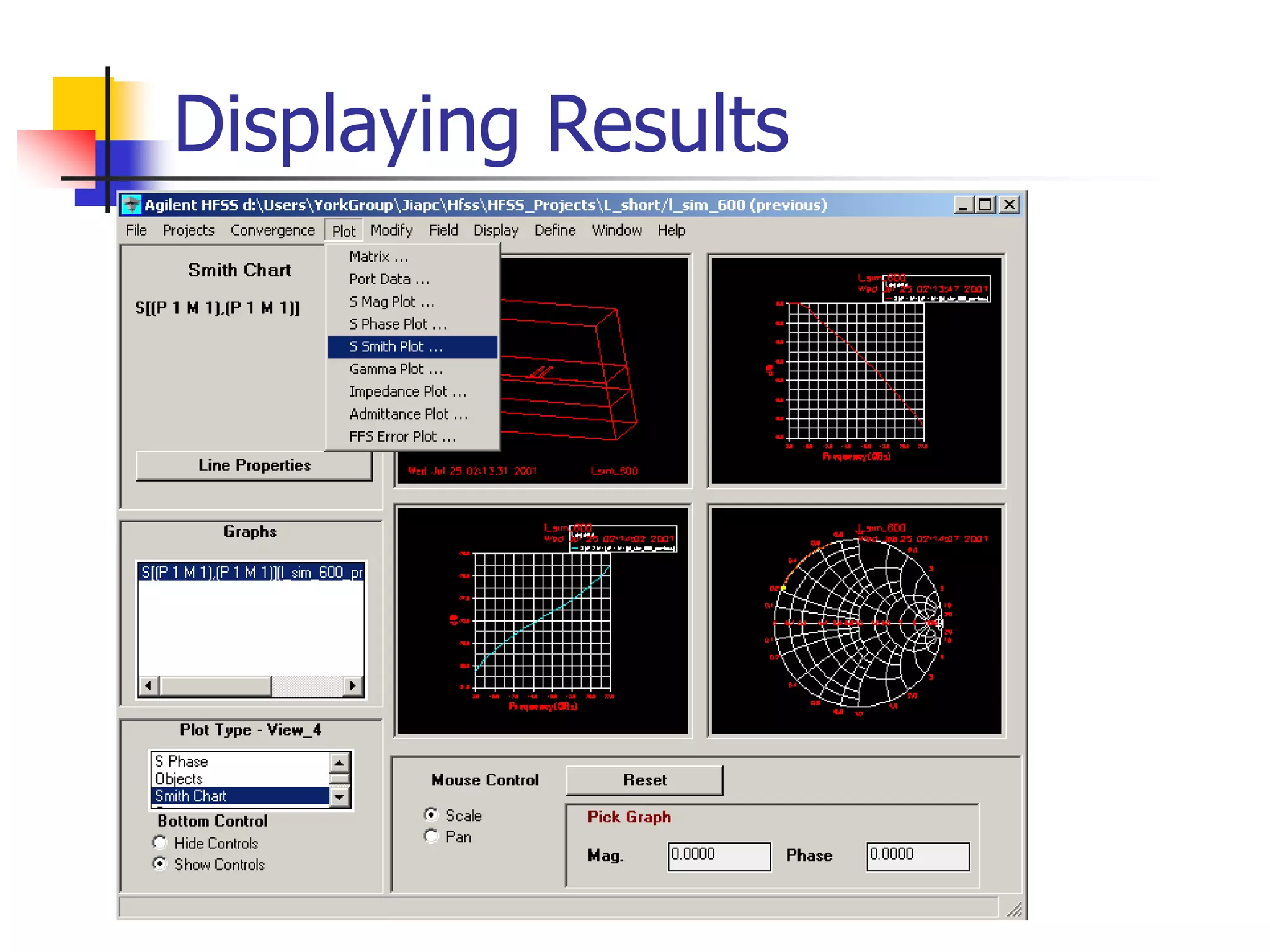Viewport: 1270px width, 952px height.
Task: Minimize the Agilent HFSS window
Action: coord(963,205)
